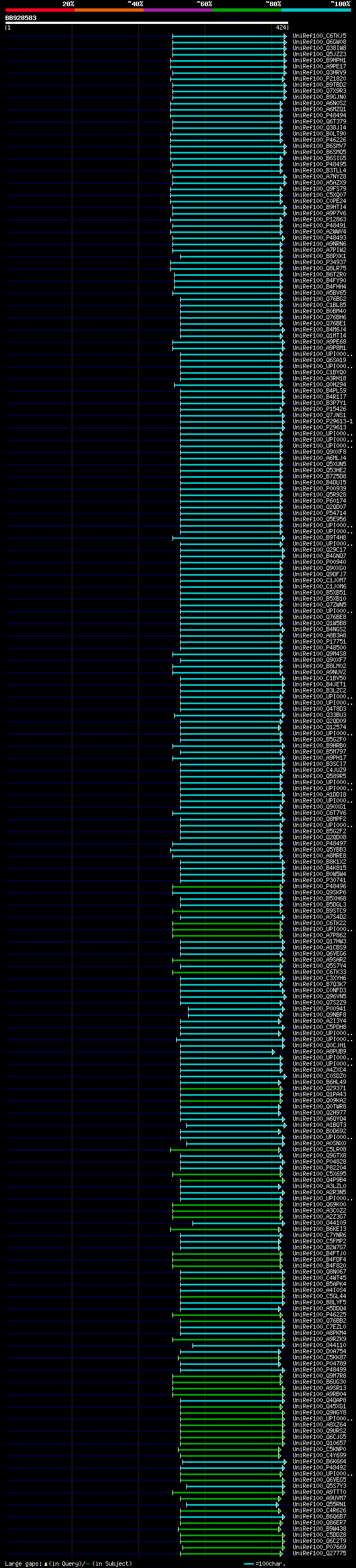This screenshot has width=356, height=1568.
Task: Select label UniRef100_P48495
Action: (319, 164)
